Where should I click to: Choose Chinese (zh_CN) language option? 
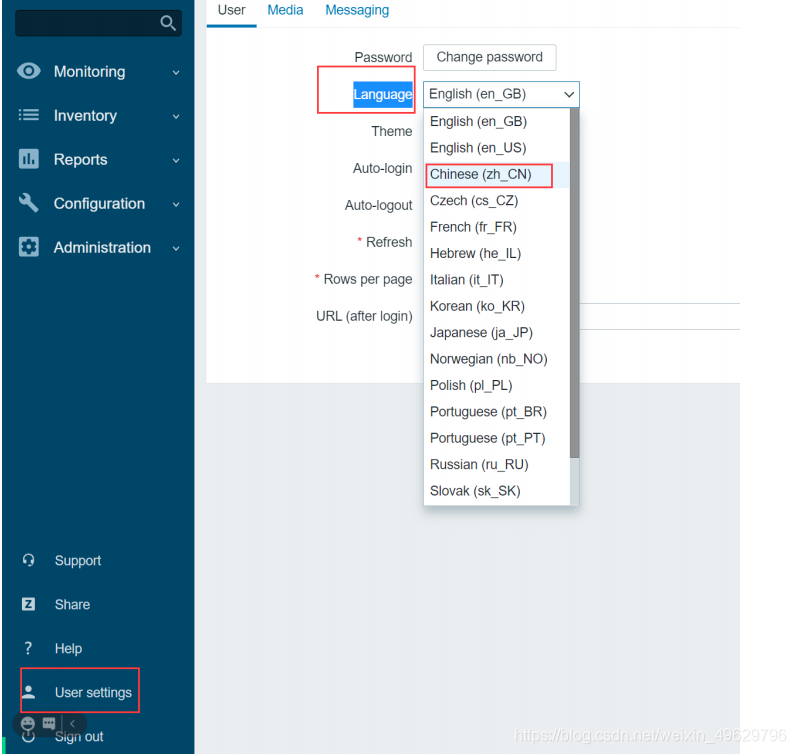(496, 175)
